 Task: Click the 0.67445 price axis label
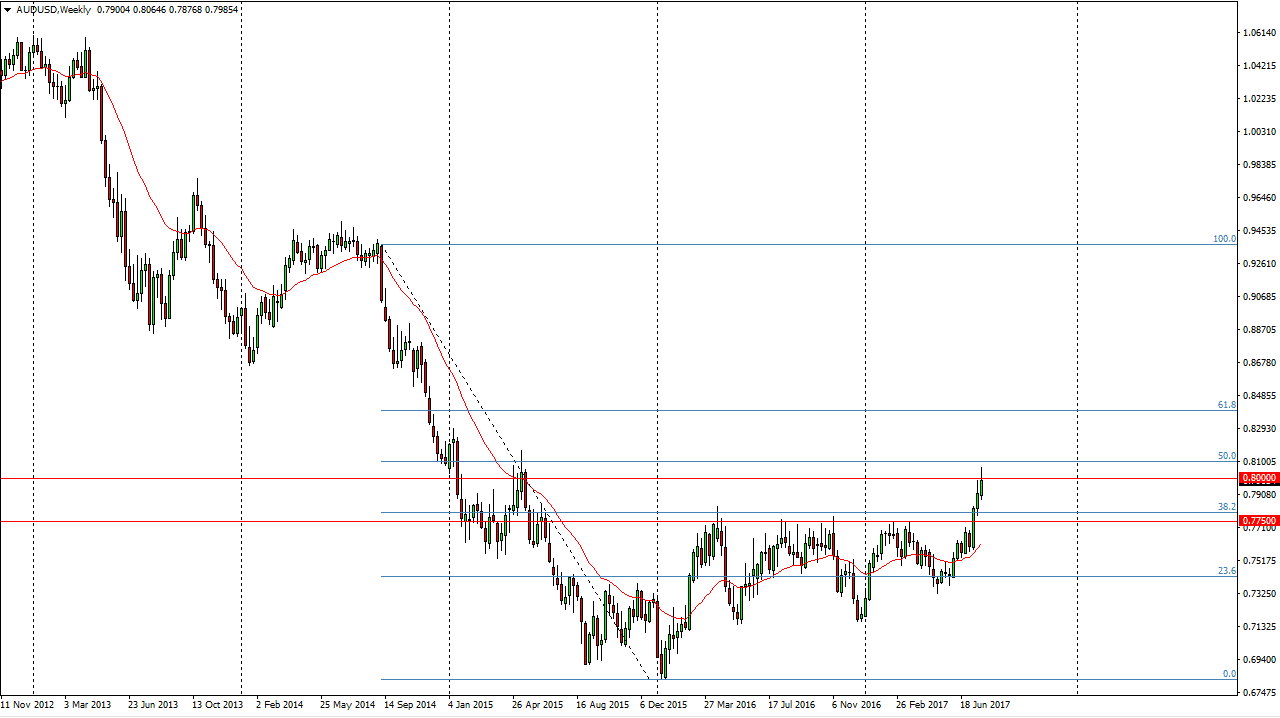click(1260, 692)
